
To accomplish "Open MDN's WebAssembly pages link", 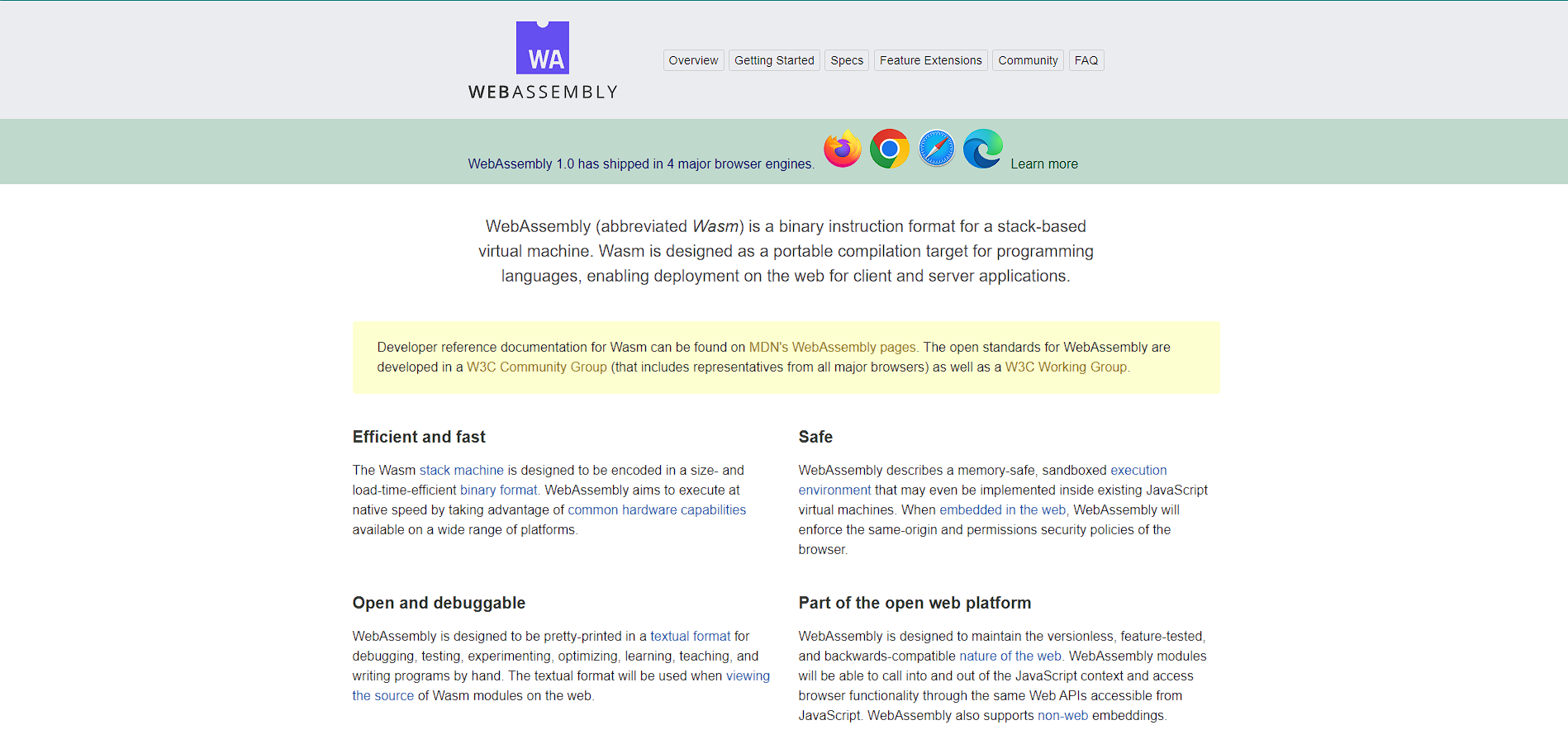I will [x=830, y=347].
